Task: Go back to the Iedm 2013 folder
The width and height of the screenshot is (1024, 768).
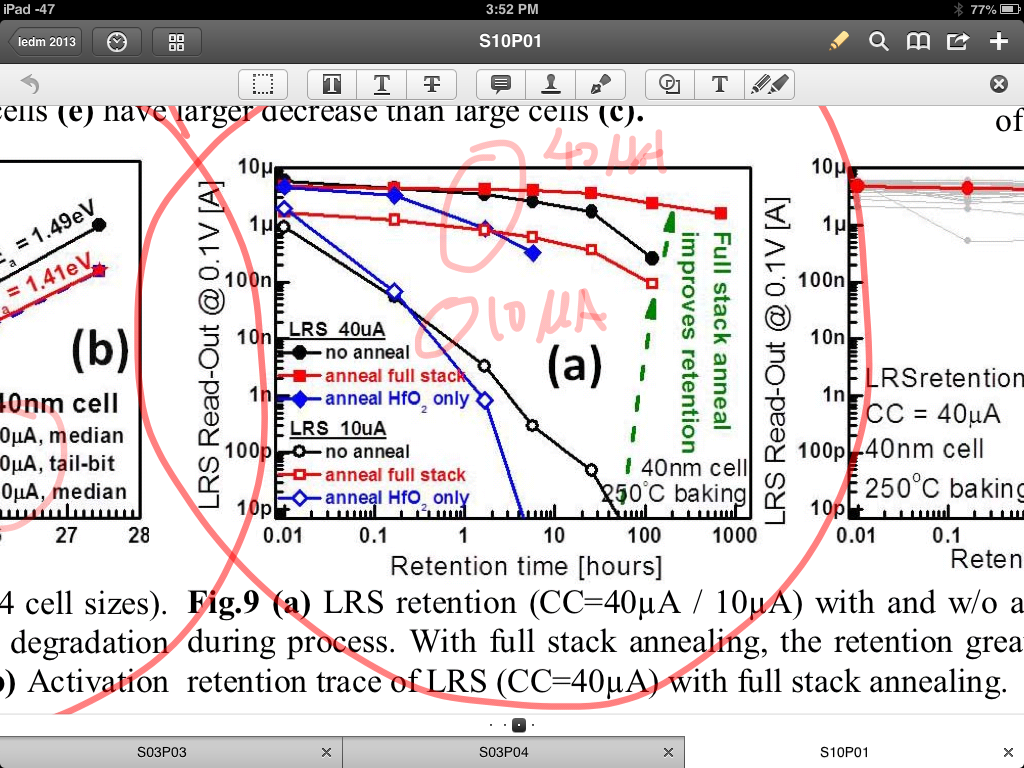Action: coord(45,42)
